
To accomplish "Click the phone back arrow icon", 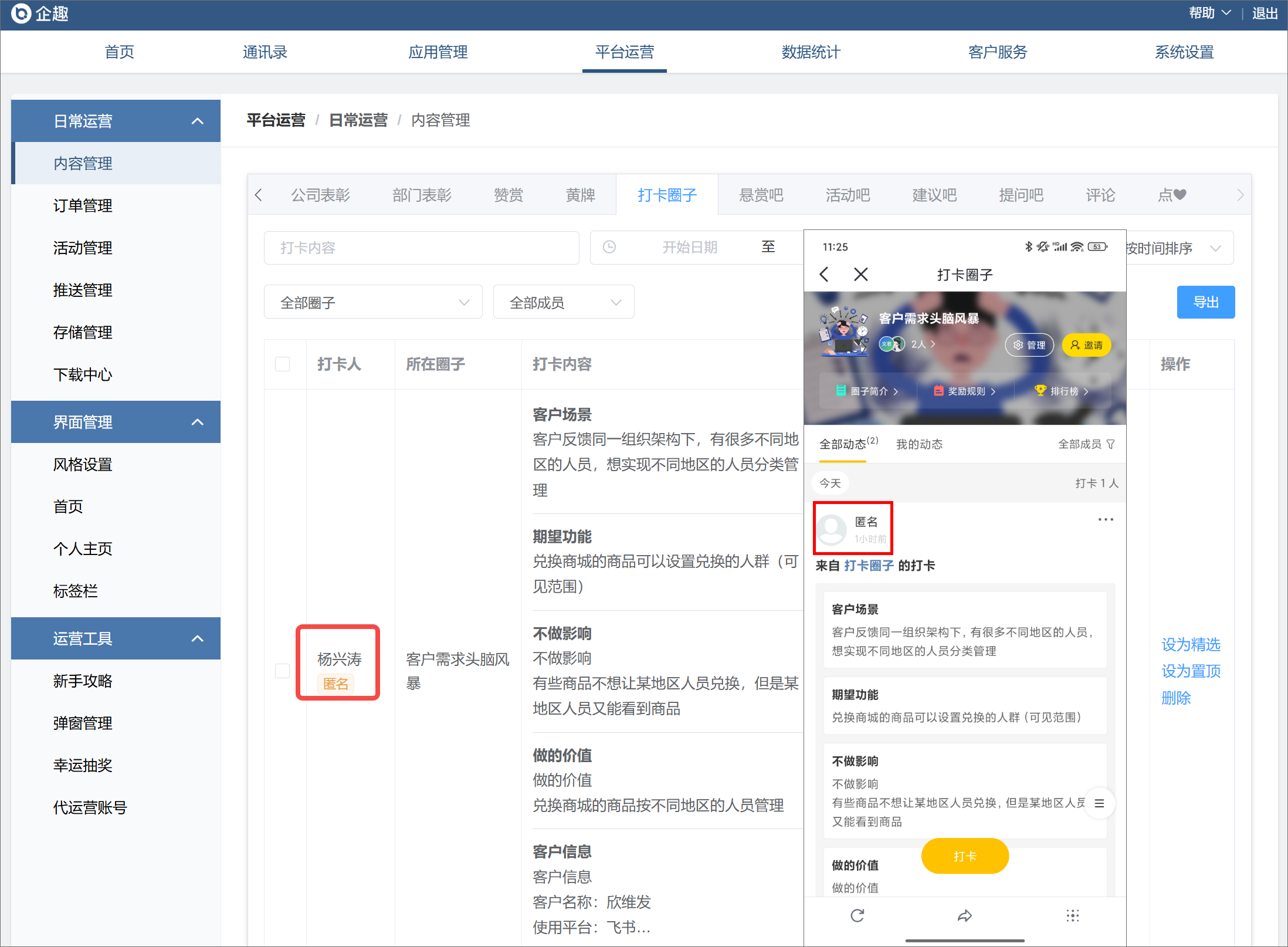I will [x=824, y=274].
